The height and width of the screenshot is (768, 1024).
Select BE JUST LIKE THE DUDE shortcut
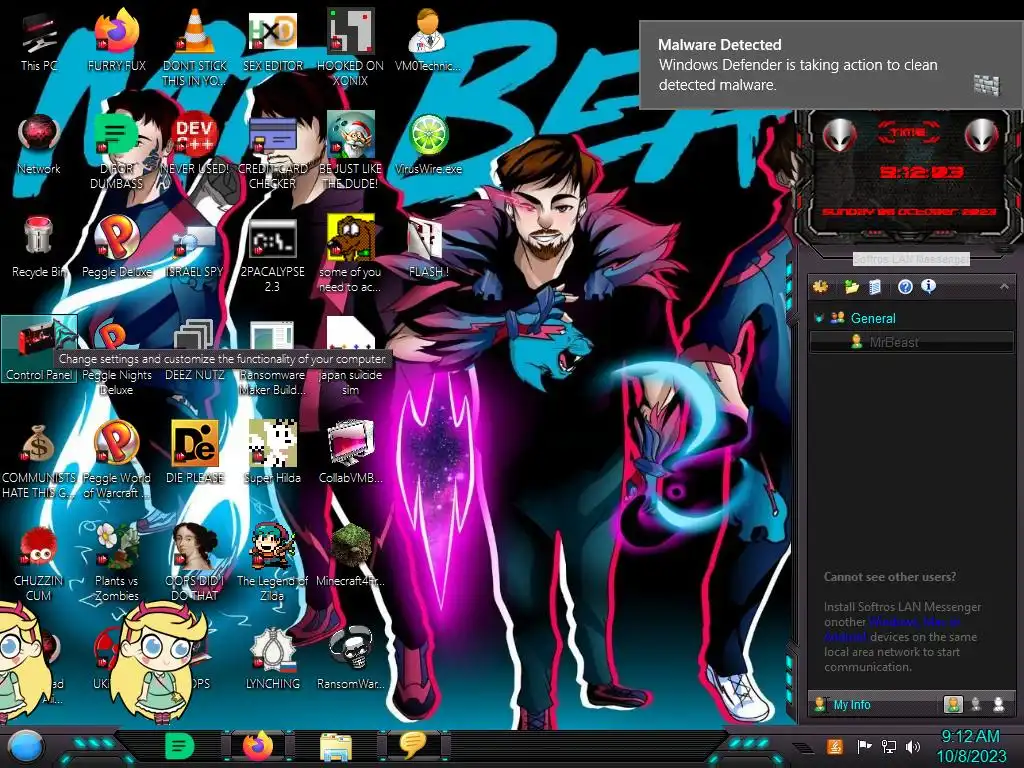click(x=350, y=150)
